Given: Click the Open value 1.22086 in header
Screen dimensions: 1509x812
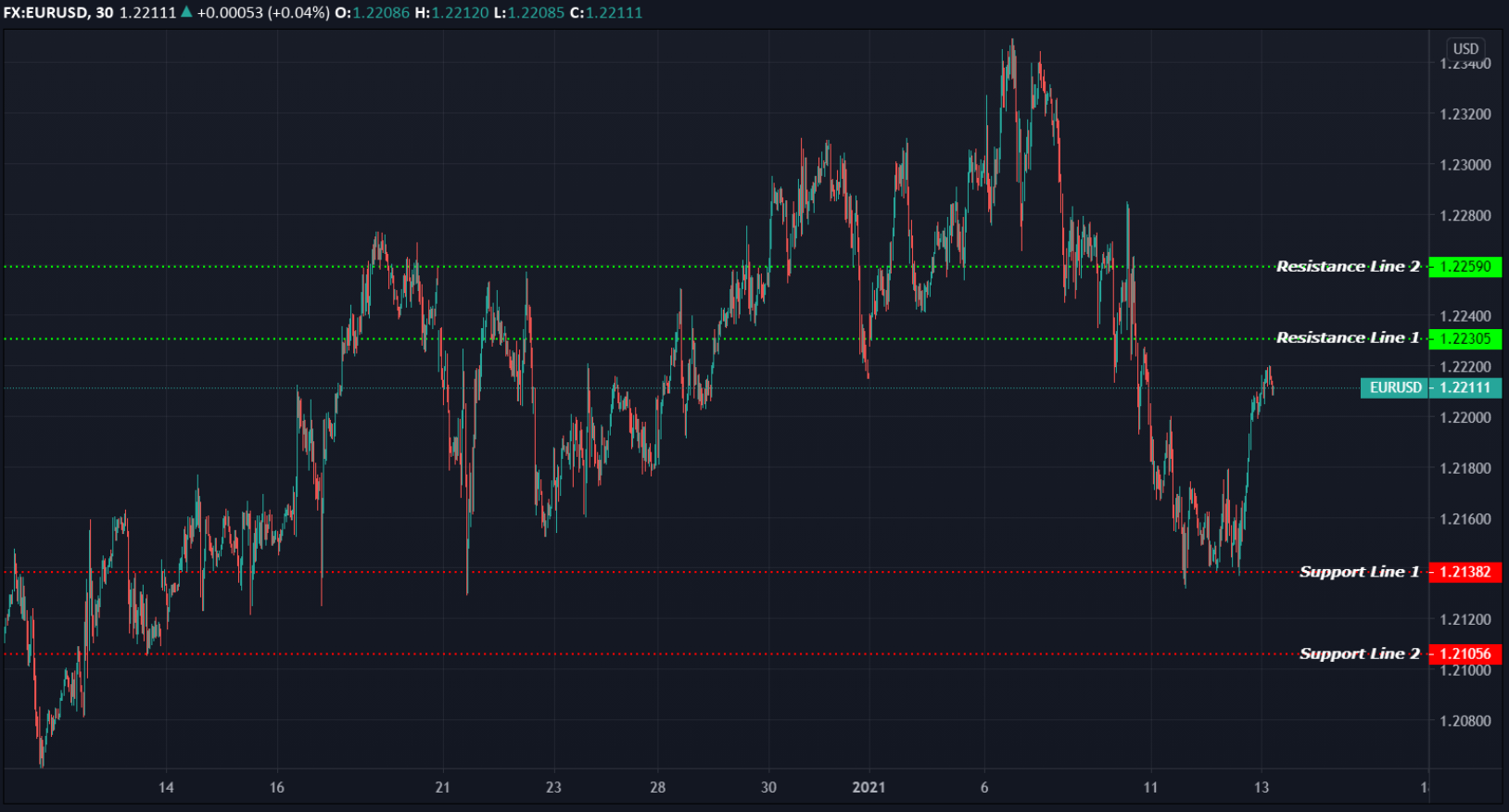Looking at the screenshot, I should (380, 13).
